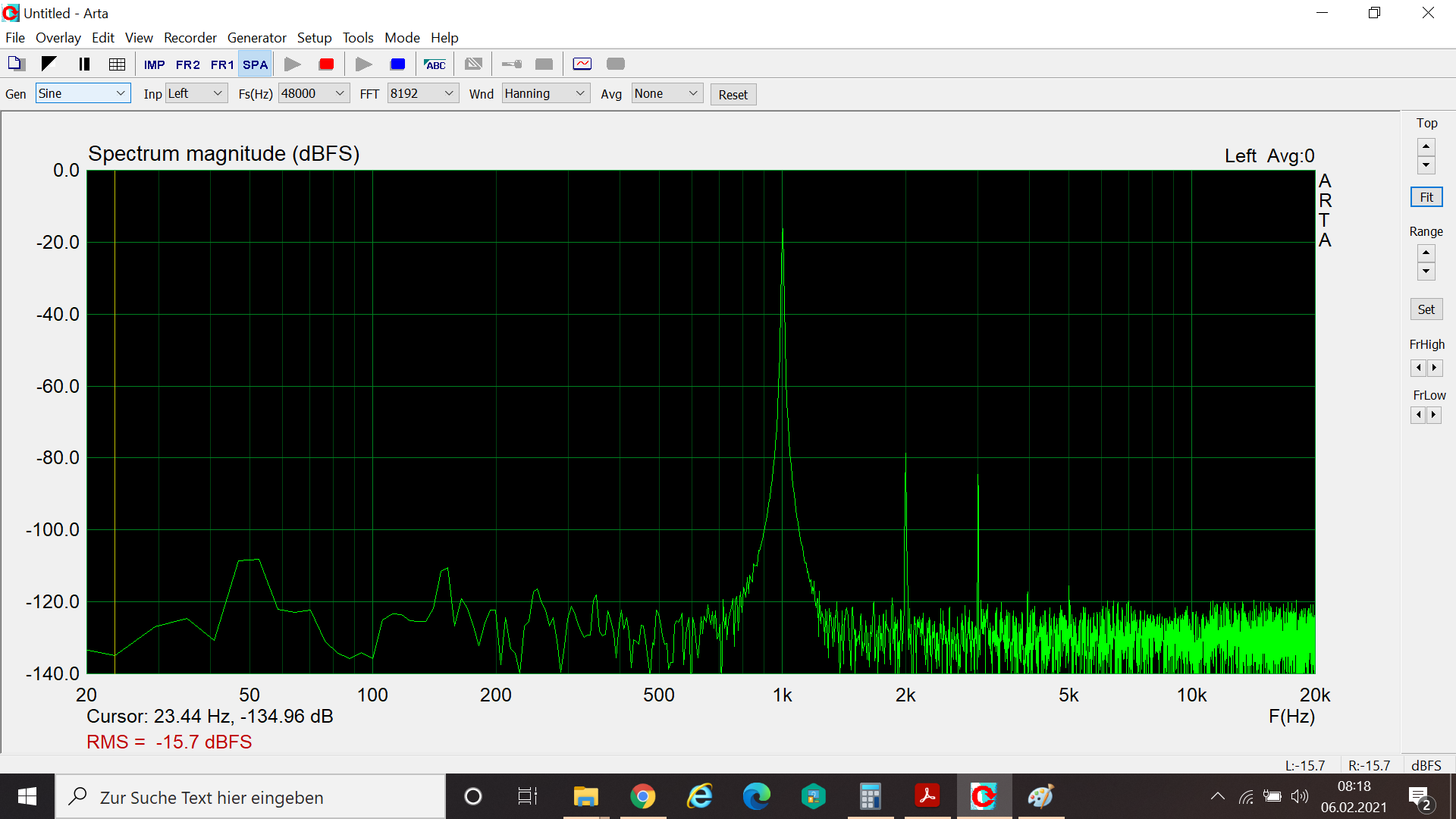This screenshot has width=1456, height=819.
Task: Open Google Chrome from taskbar
Action: click(643, 796)
